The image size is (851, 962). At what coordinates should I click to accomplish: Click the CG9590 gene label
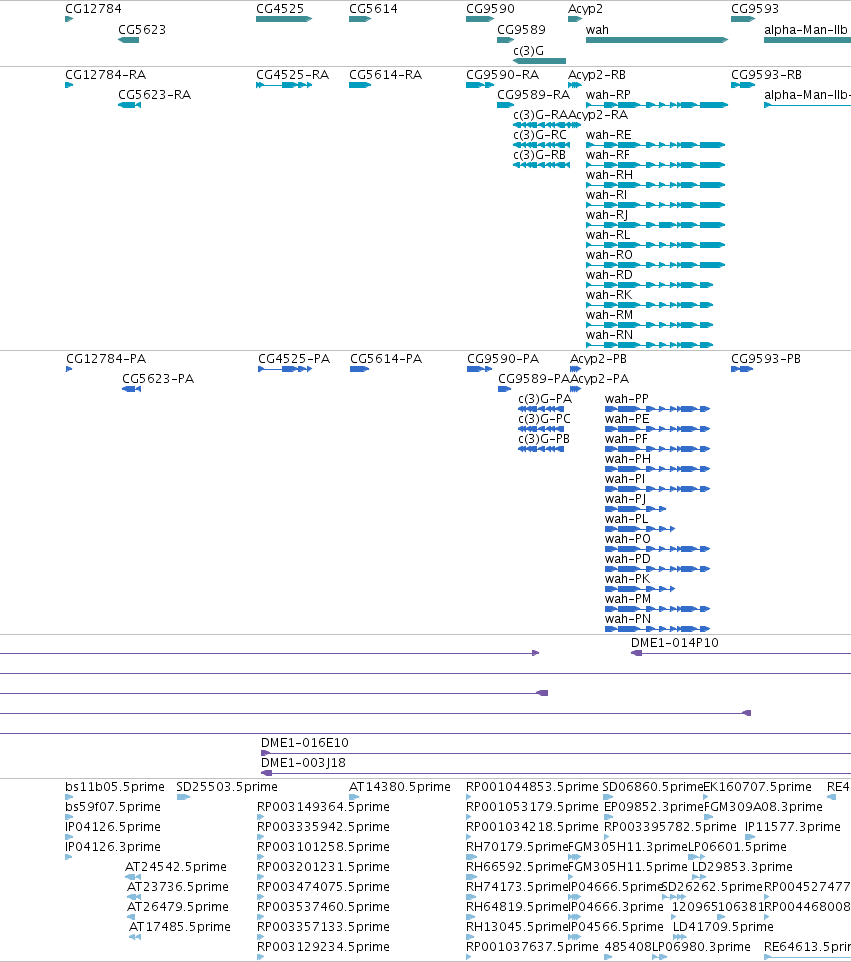tap(490, 9)
